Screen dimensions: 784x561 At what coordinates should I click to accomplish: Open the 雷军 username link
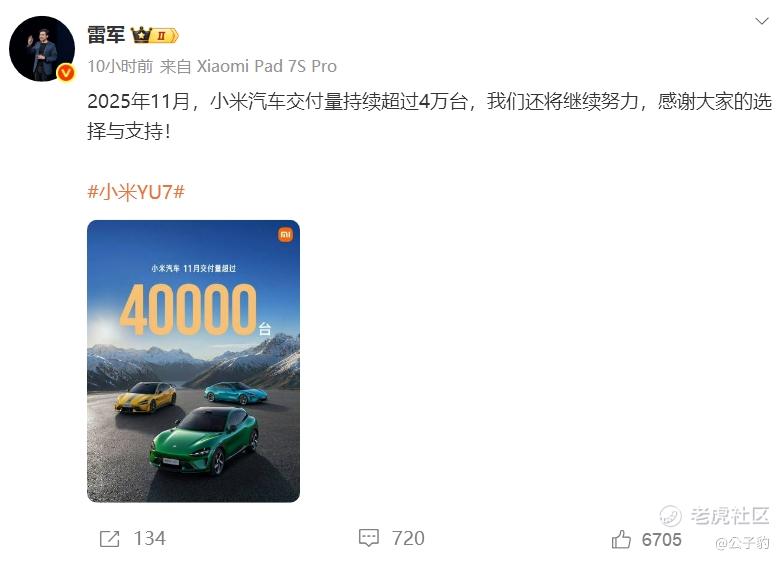pyautogui.click(x=106, y=35)
